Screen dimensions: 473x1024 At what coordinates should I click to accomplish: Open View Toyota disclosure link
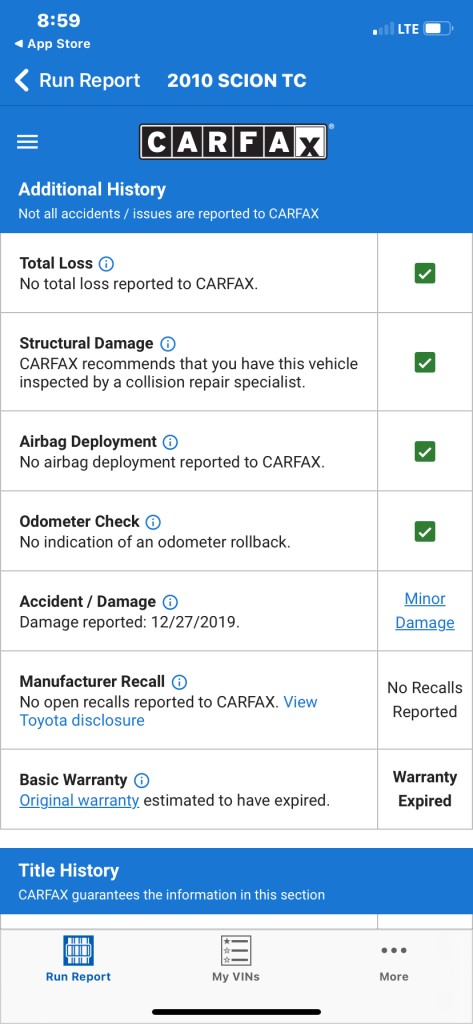click(x=169, y=711)
